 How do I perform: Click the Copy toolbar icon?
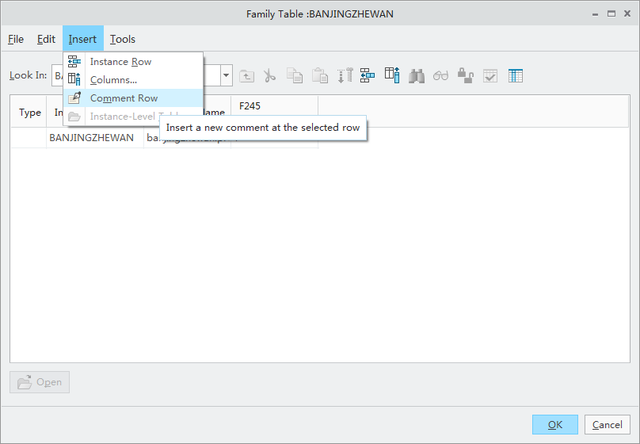[295, 76]
